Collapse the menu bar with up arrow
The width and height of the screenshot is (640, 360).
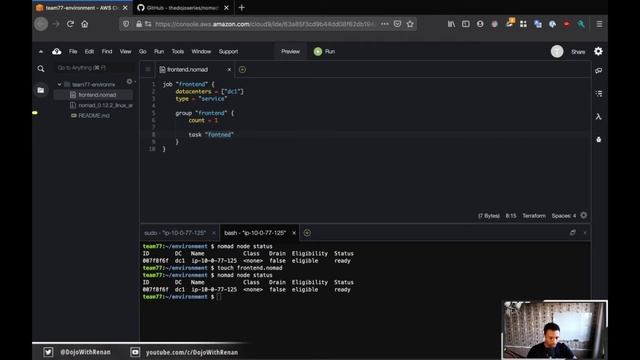coord(41,51)
